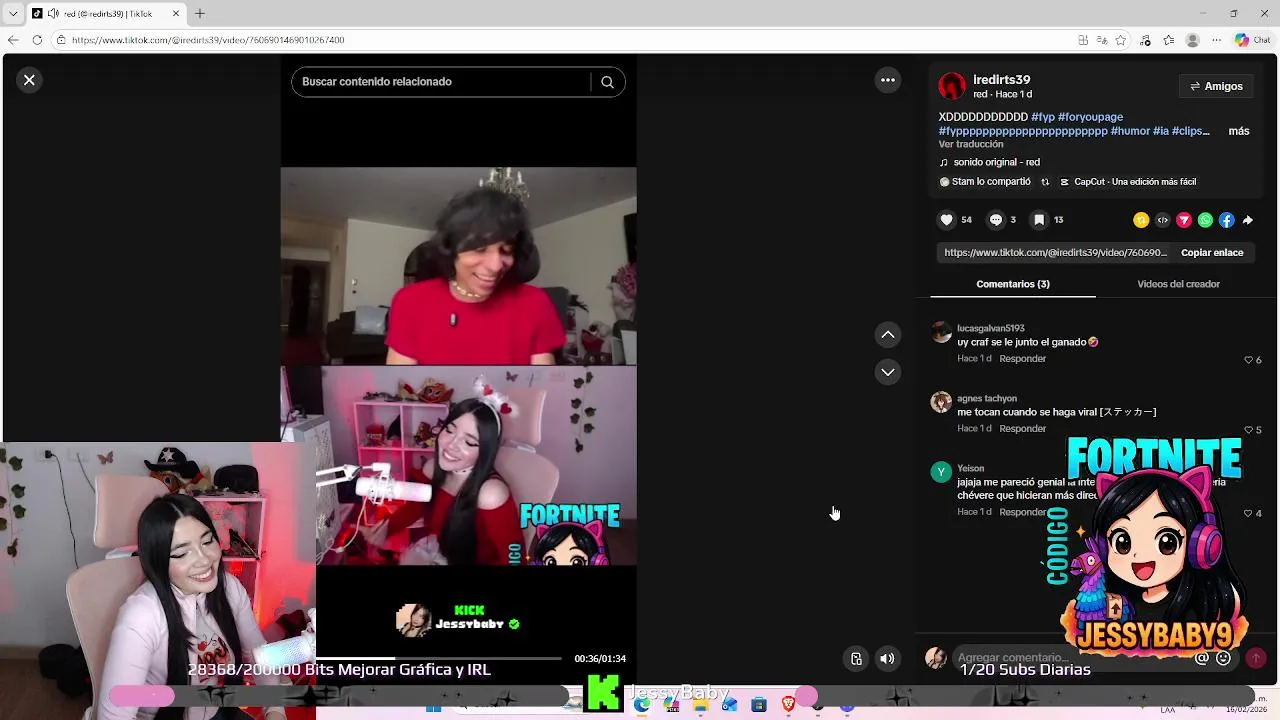Click the red send-to-friends icon

coord(1184,220)
